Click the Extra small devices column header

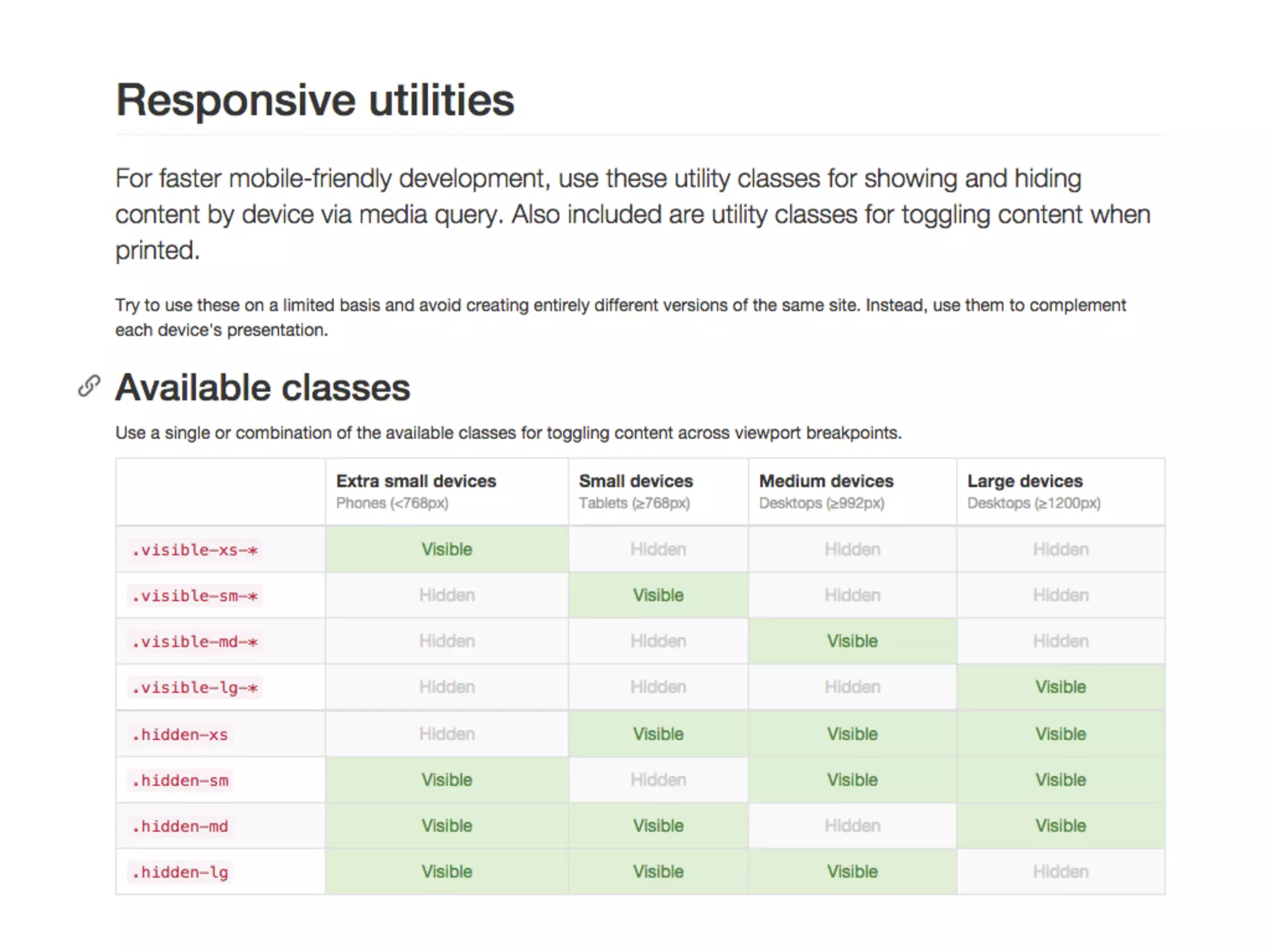click(416, 482)
